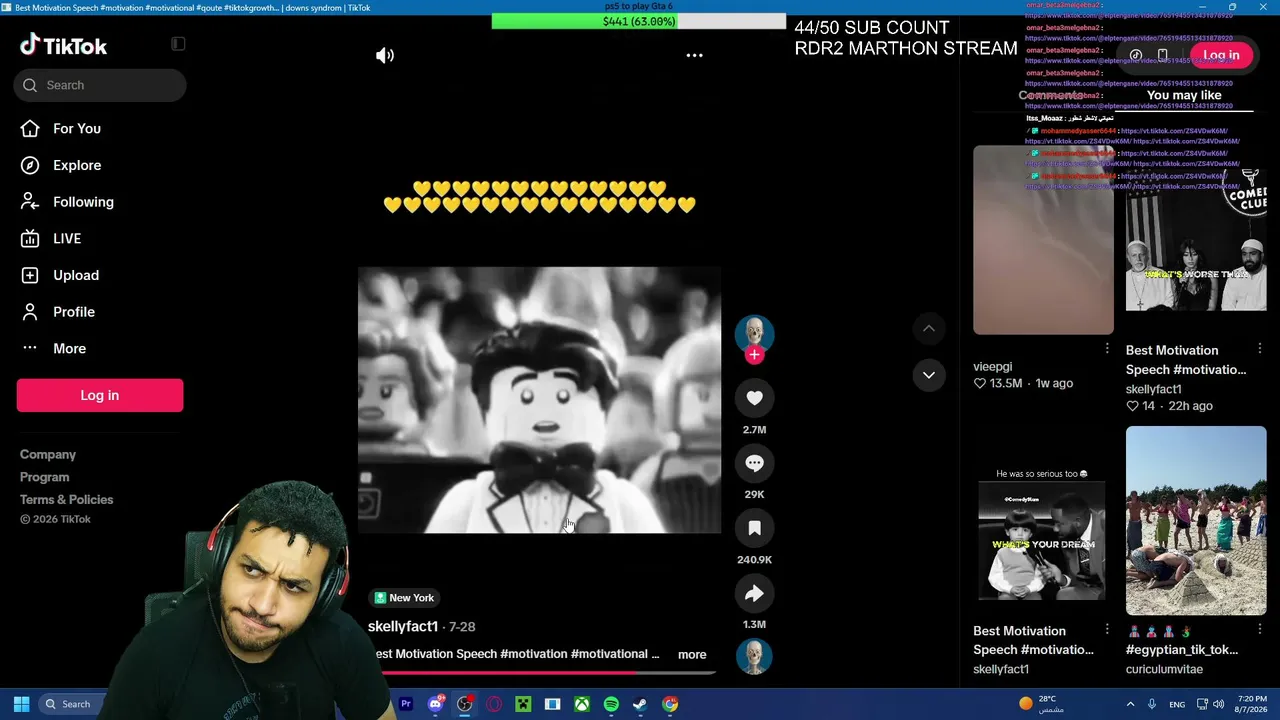Open the skellyfact1 username link

coord(403,627)
